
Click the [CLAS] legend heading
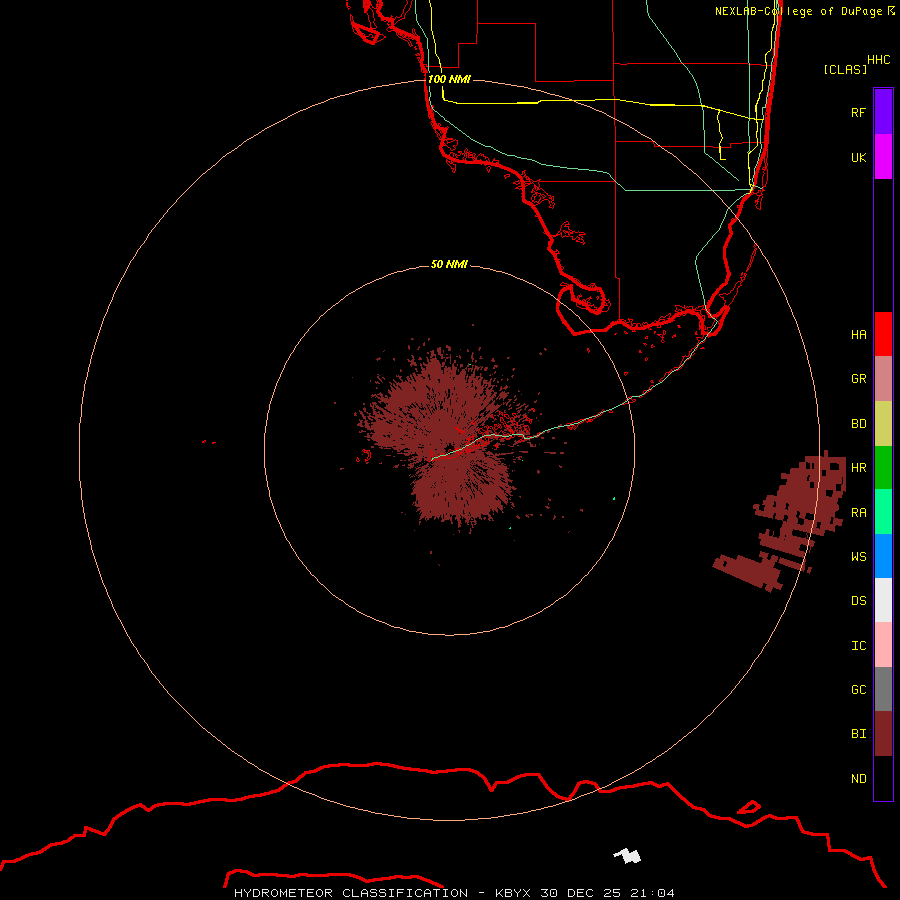click(x=845, y=69)
